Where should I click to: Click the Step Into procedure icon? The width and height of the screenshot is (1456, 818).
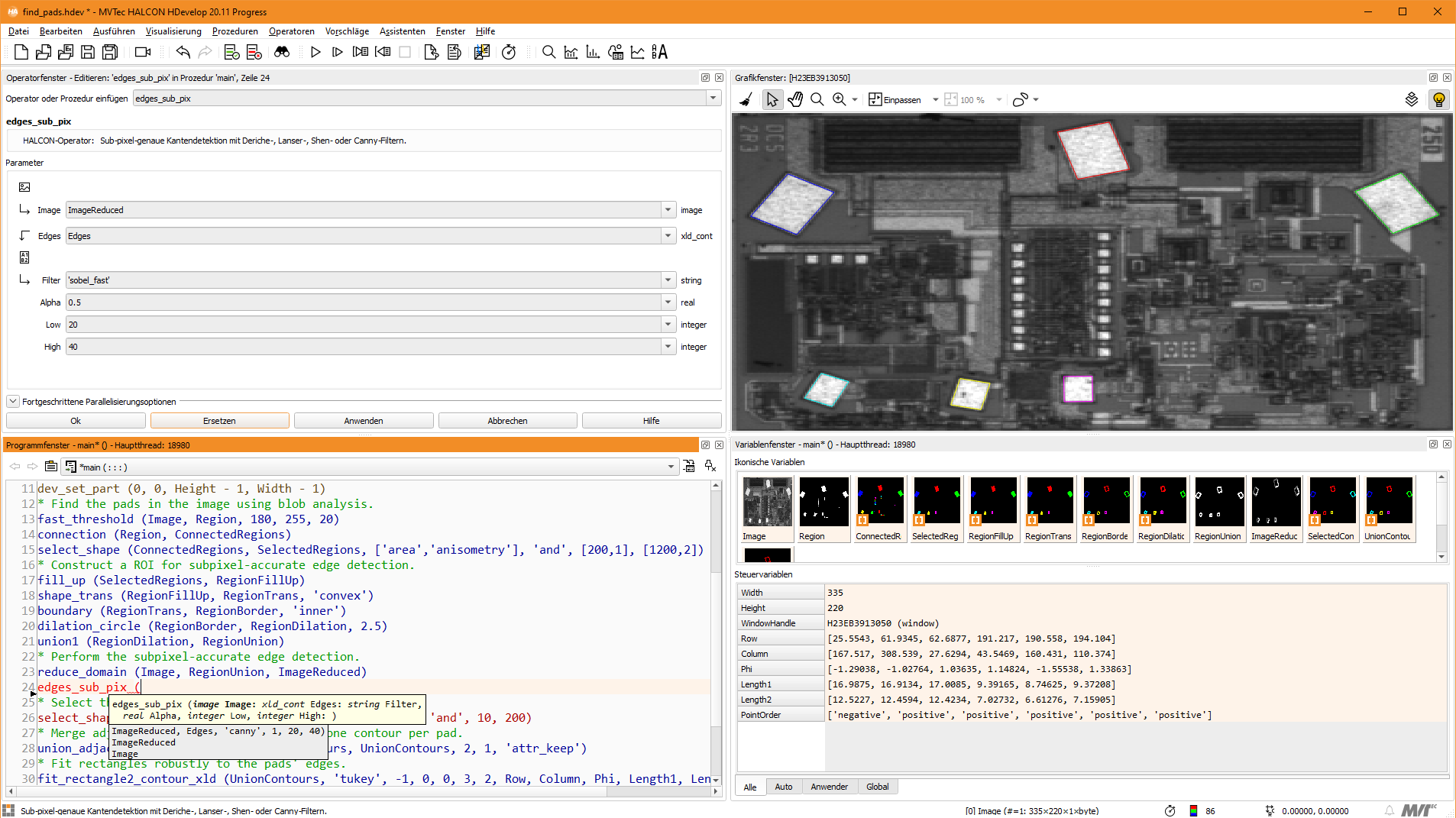pyautogui.click(x=361, y=52)
